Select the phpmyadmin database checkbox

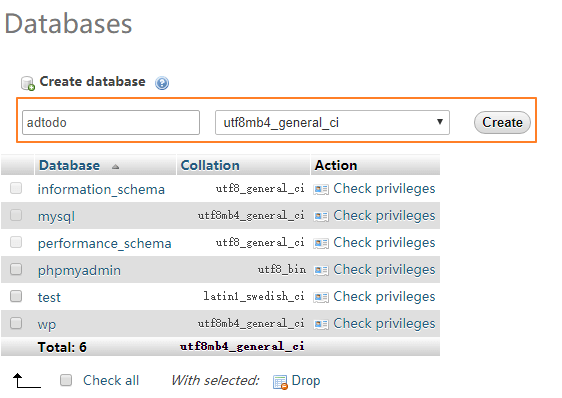click(16, 269)
